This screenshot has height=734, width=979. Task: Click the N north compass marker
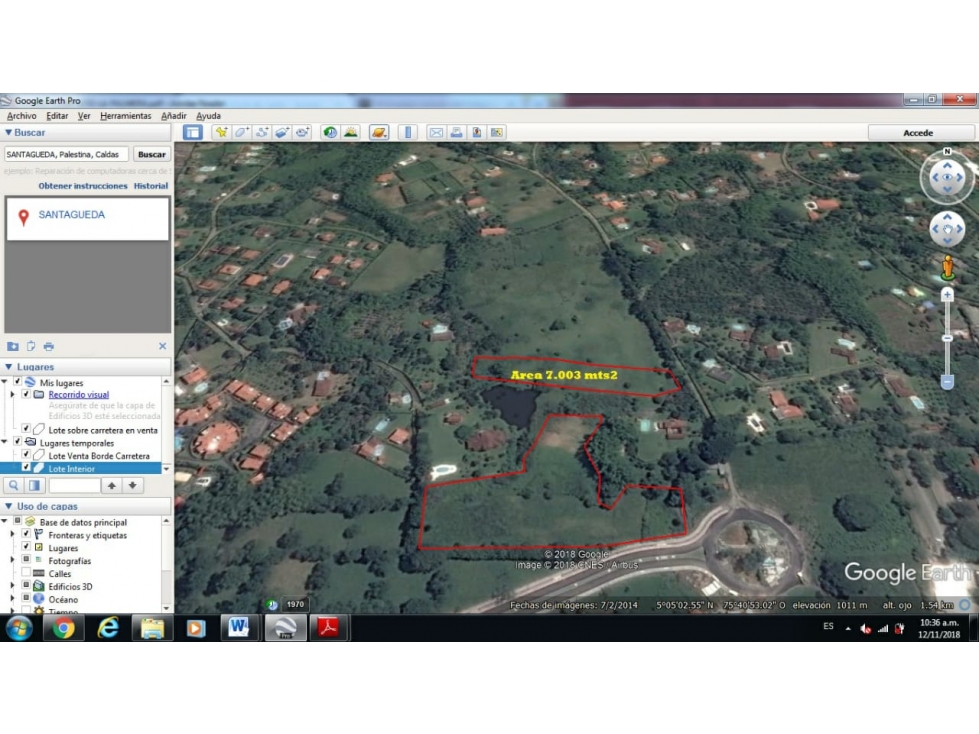947,152
